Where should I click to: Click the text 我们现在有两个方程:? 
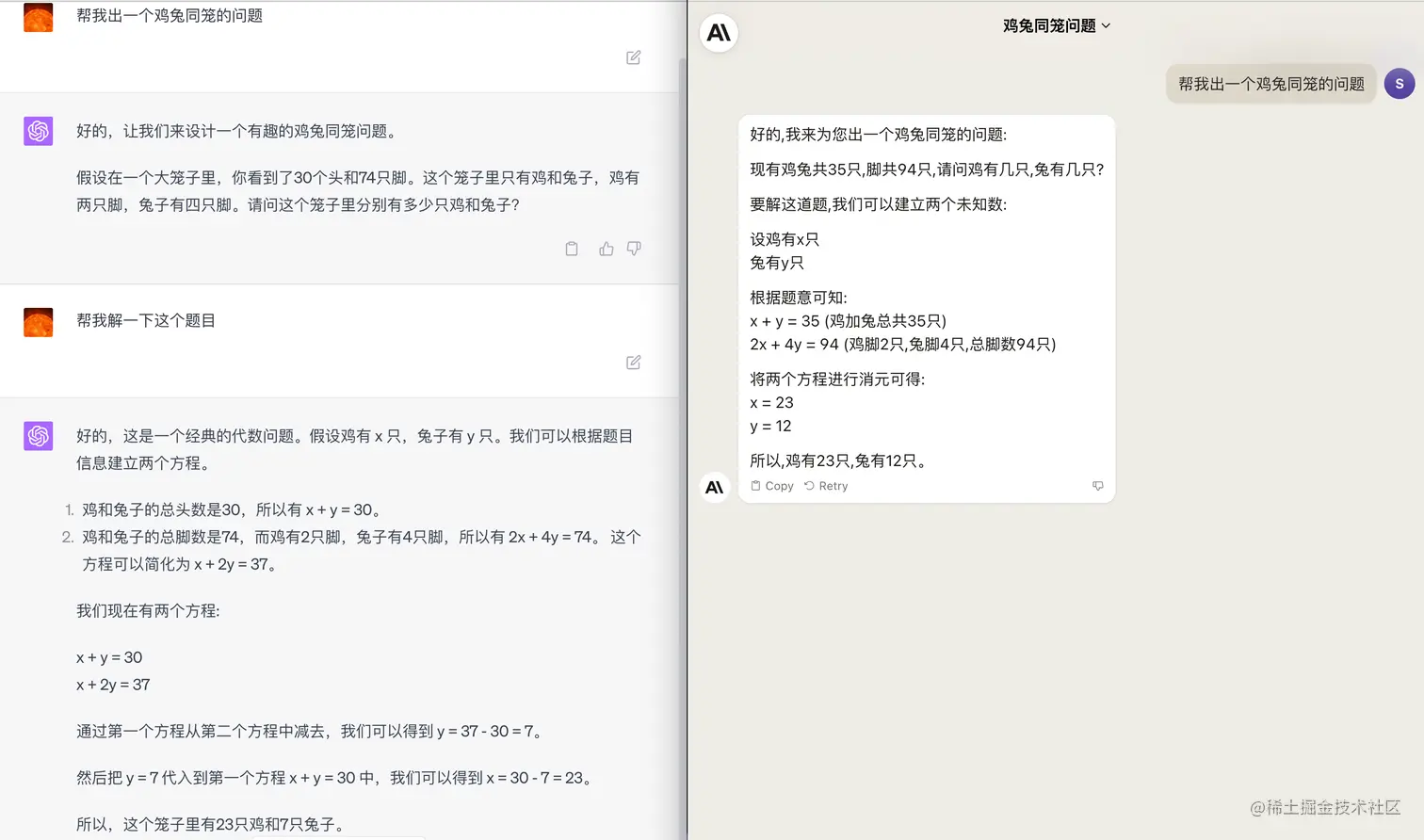pyautogui.click(x=148, y=611)
